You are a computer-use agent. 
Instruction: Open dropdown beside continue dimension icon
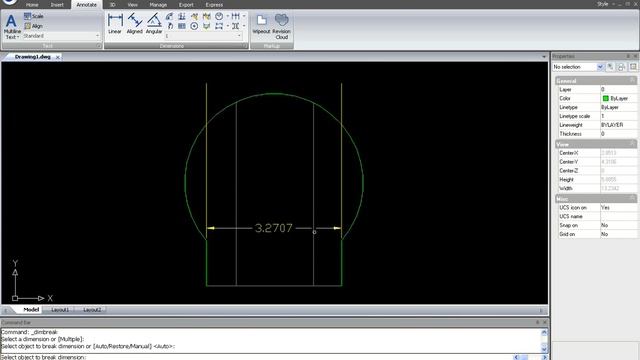244,16
